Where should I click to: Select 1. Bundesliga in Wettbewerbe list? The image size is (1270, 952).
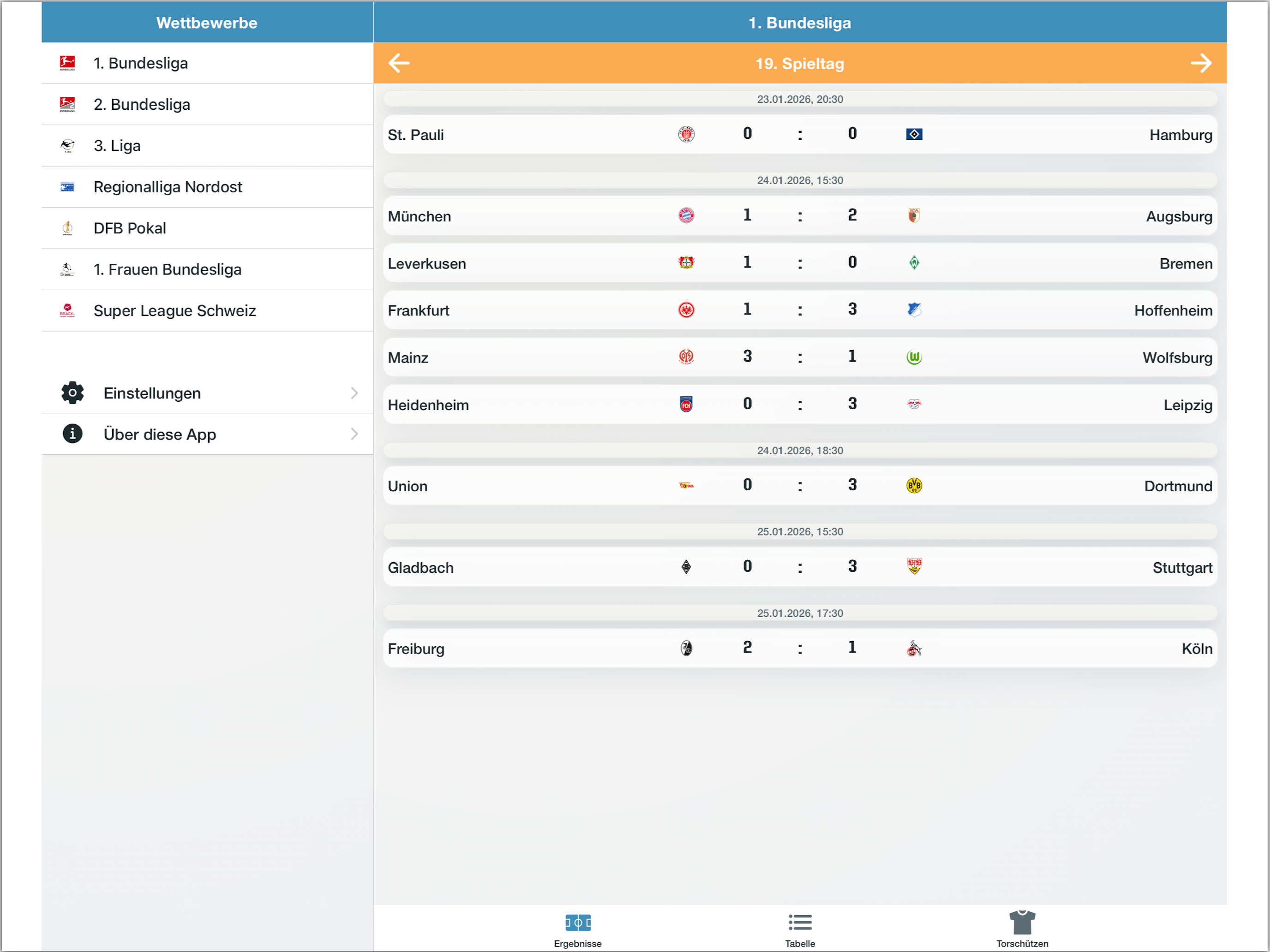pyautogui.click(x=207, y=63)
